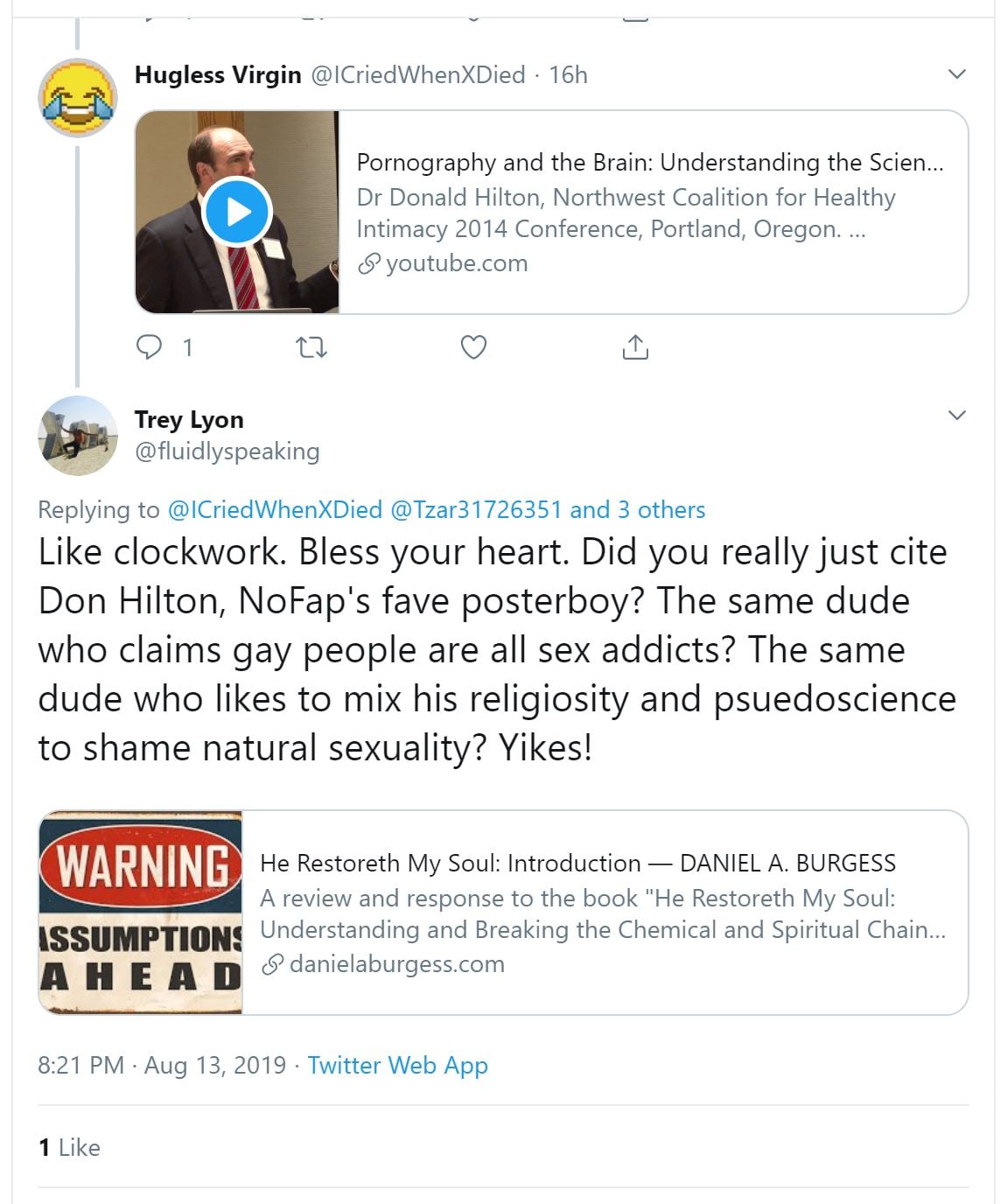This screenshot has width=1007, height=1204.
Task: Open @ICriedWhenXDied mention in reply line
Action: coord(275,509)
